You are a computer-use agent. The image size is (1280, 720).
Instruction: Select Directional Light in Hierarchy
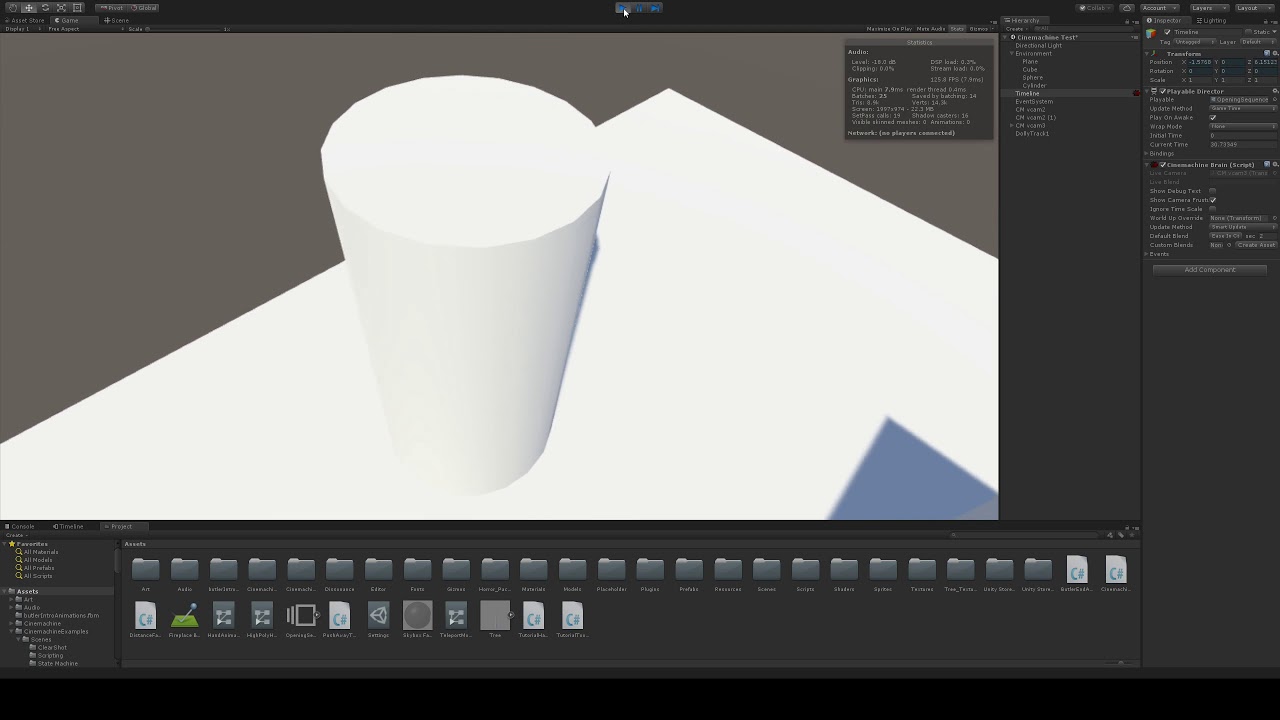1038,46
